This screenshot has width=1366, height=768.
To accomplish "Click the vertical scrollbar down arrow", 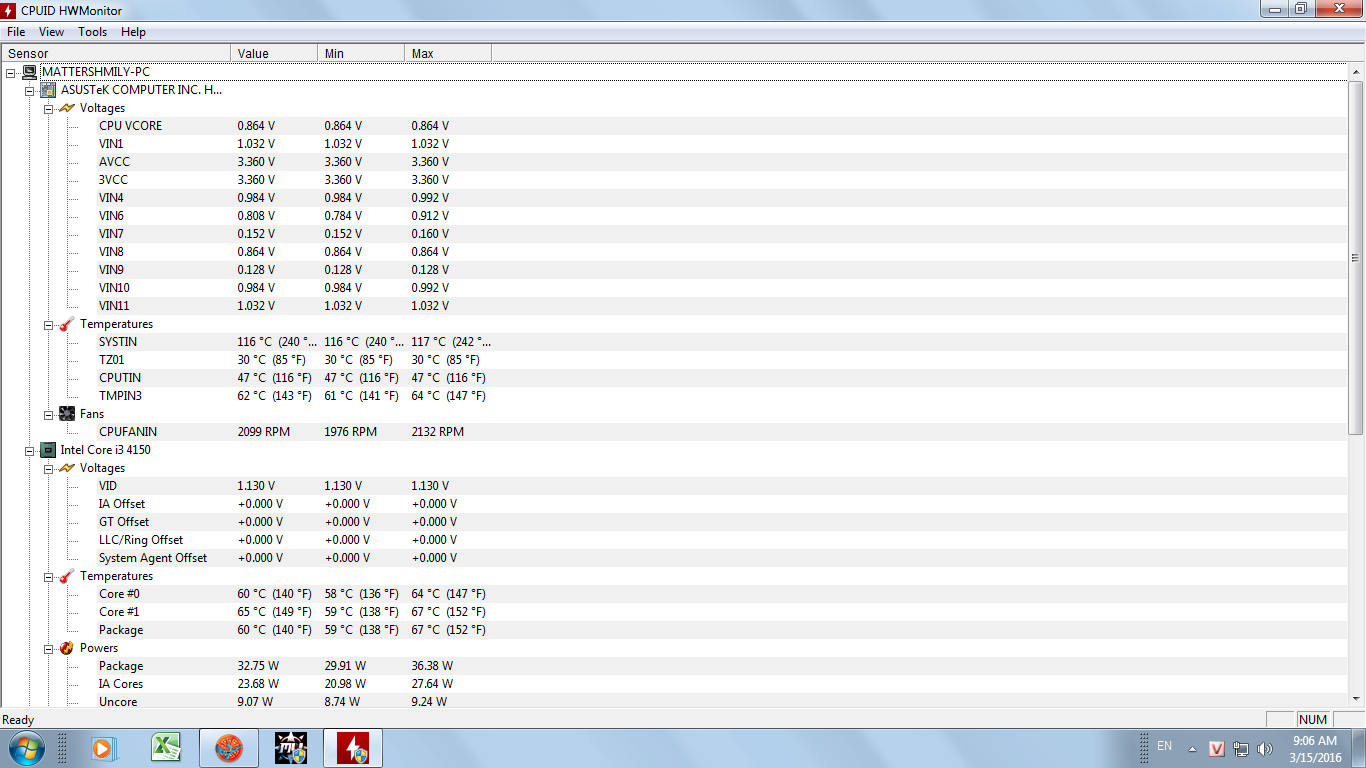I will (x=1356, y=700).
